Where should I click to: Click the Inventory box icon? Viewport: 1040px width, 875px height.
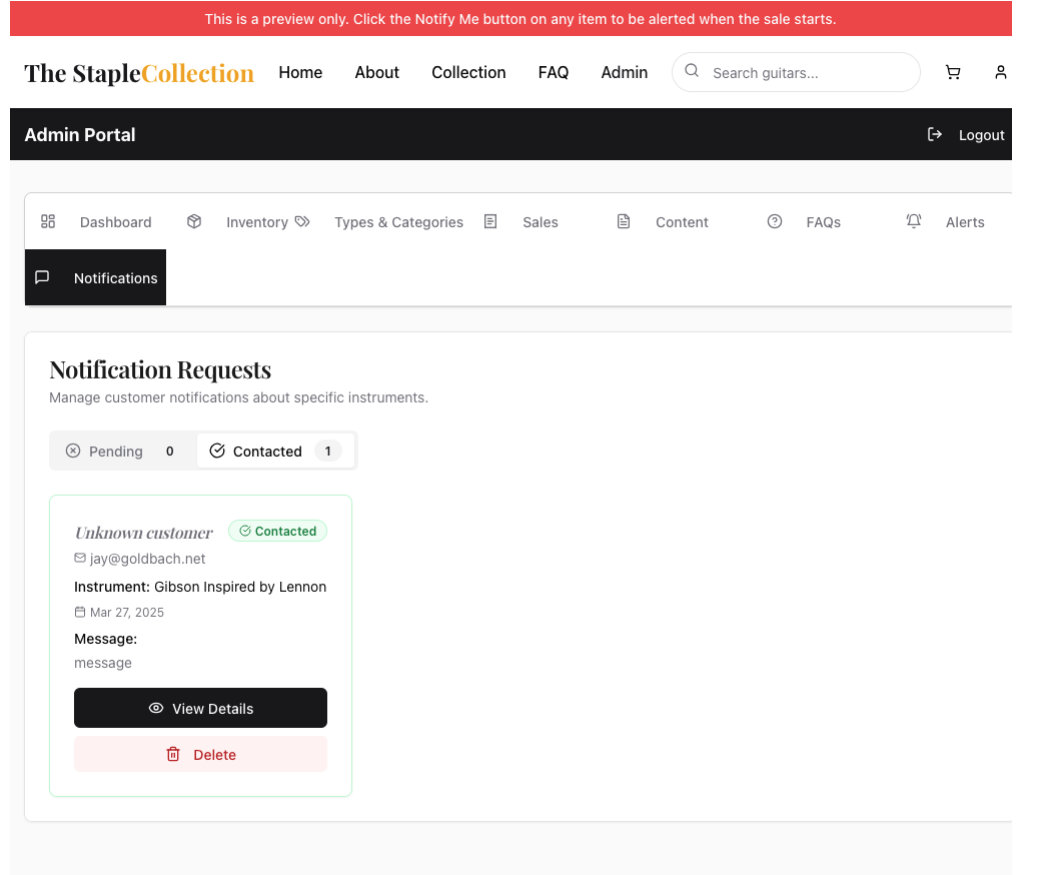click(194, 222)
